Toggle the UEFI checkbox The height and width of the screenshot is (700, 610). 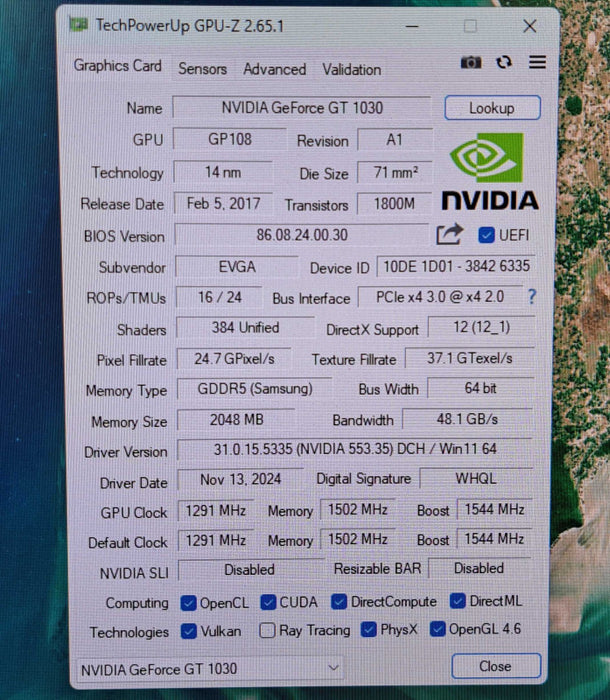[486, 235]
